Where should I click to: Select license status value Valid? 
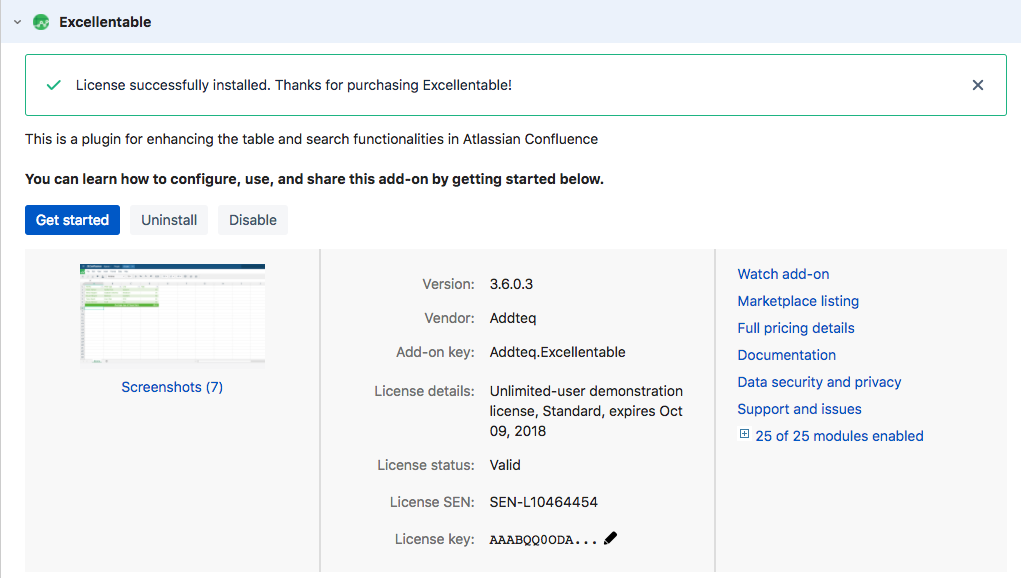[x=505, y=465]
